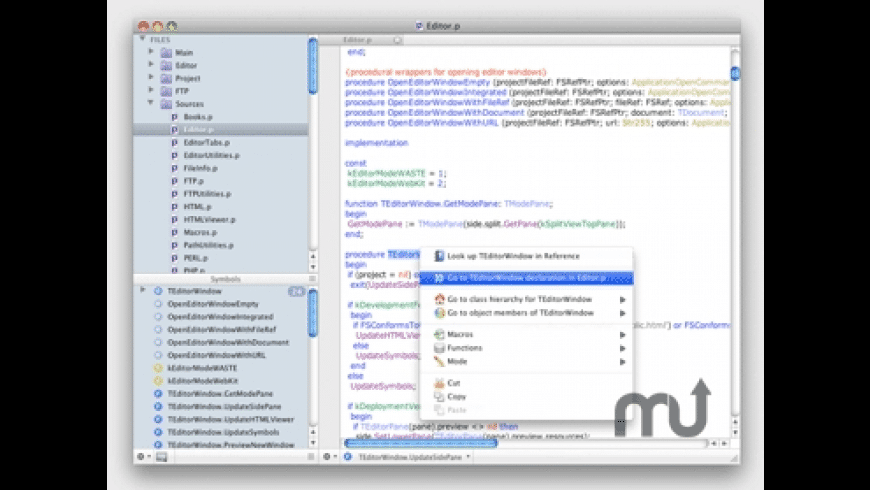Click the Functions icon in context menu
Screen dimensions: 870x490
point(439,348)
